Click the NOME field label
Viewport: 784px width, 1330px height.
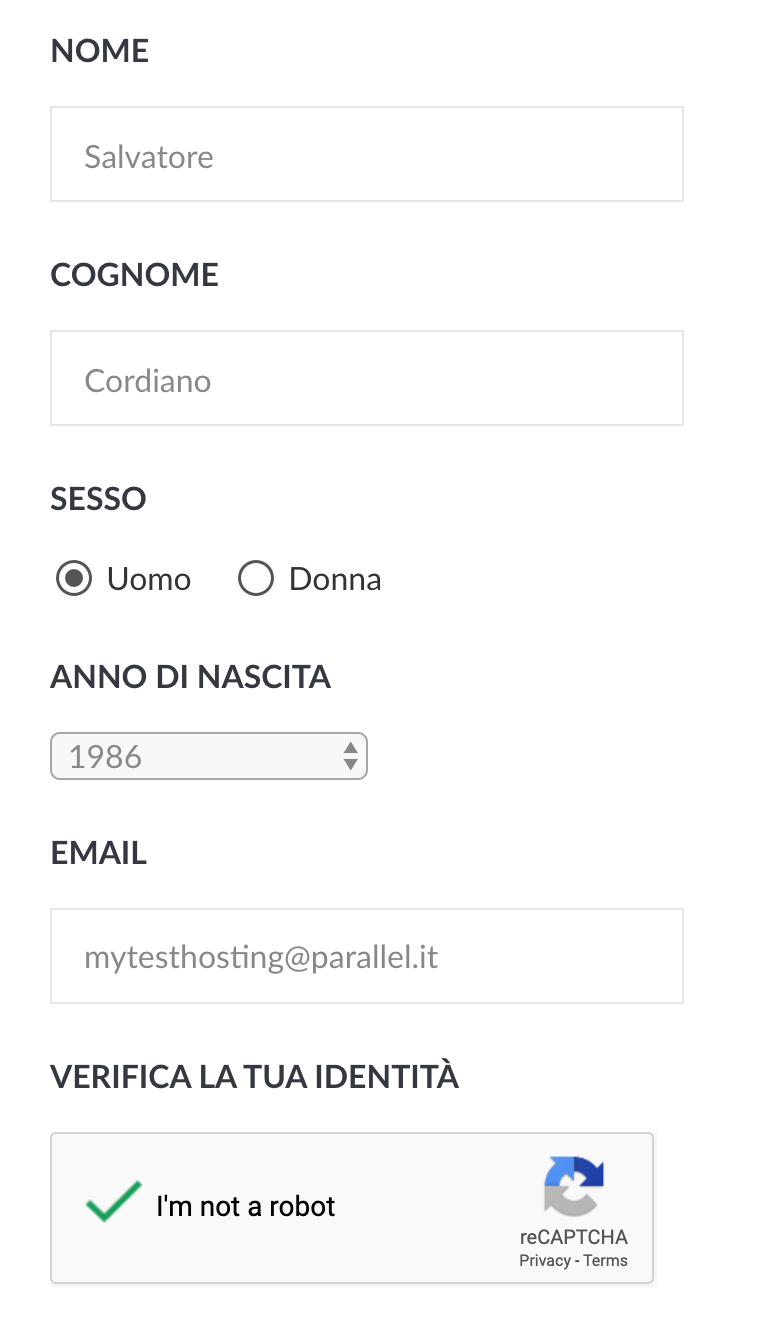tap(100, 51)
